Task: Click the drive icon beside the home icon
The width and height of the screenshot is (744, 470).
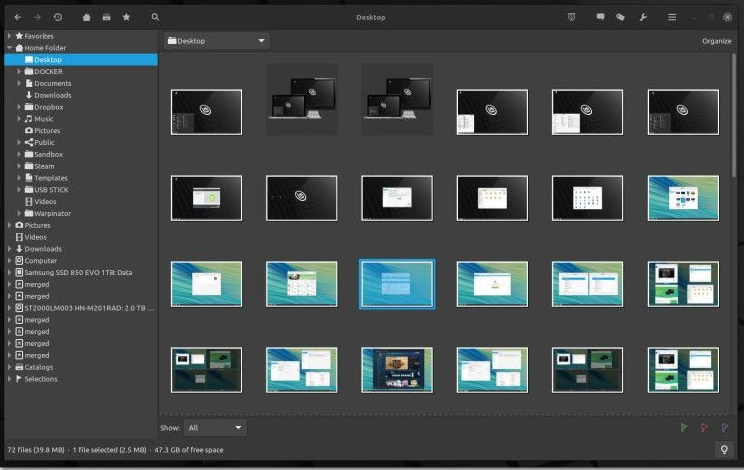Action: tap(106, 17)
